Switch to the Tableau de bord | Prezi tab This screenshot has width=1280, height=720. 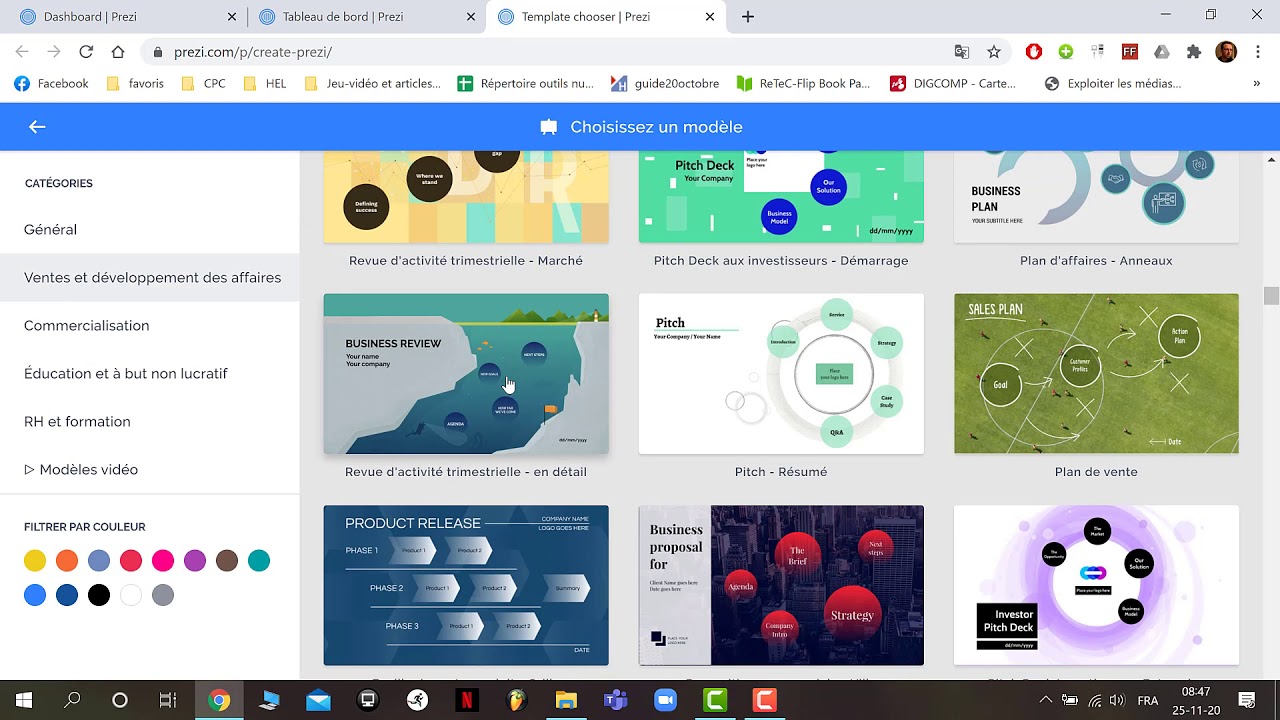[x=366, y=17]
